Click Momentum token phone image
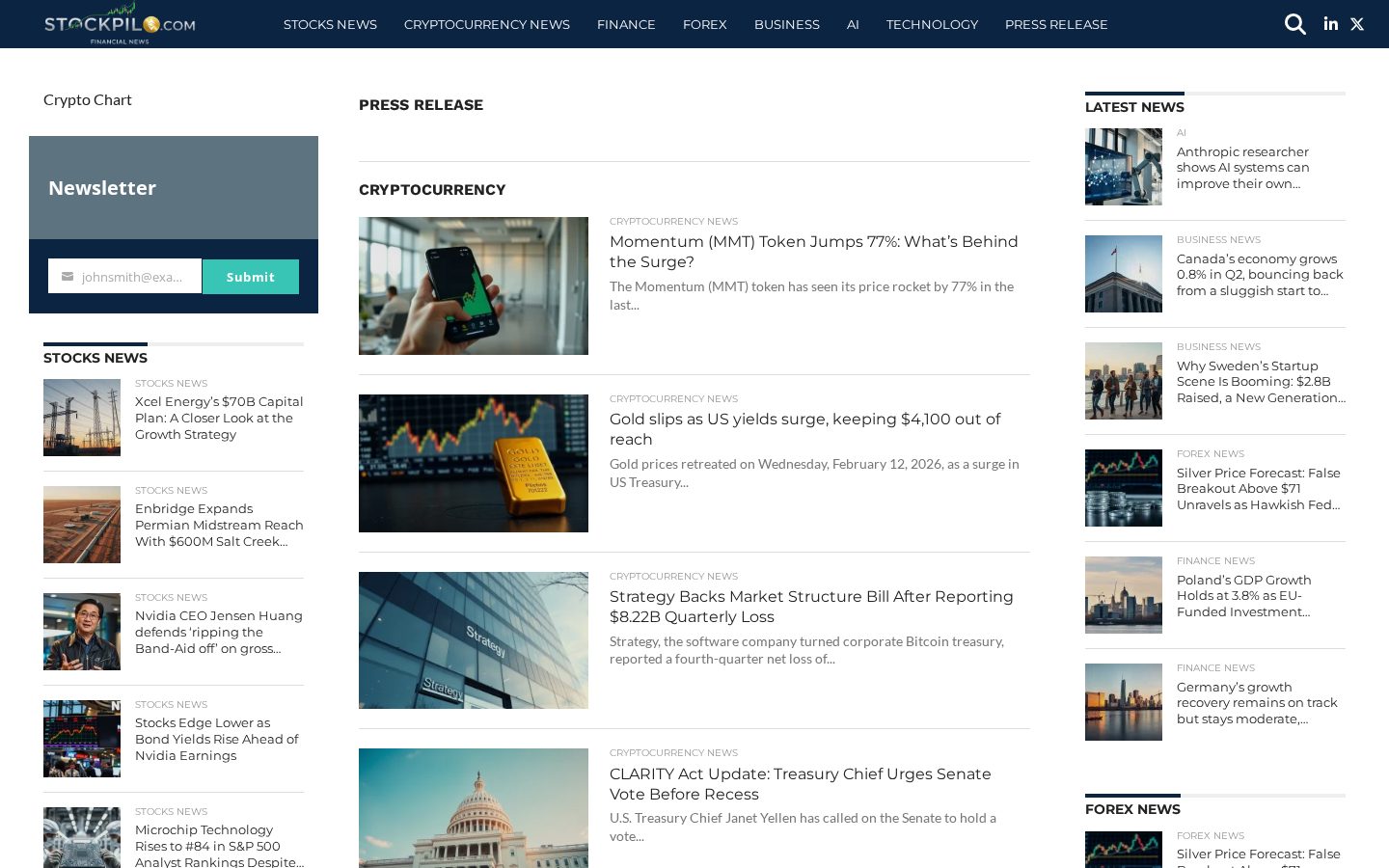Viewport: 1389px width, 868px height. [474, 285]
